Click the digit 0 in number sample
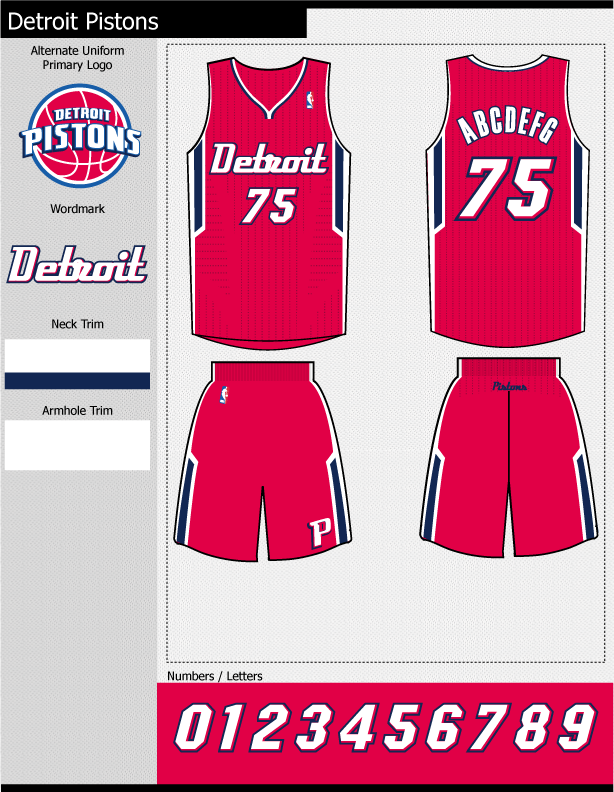 [194, 727]
